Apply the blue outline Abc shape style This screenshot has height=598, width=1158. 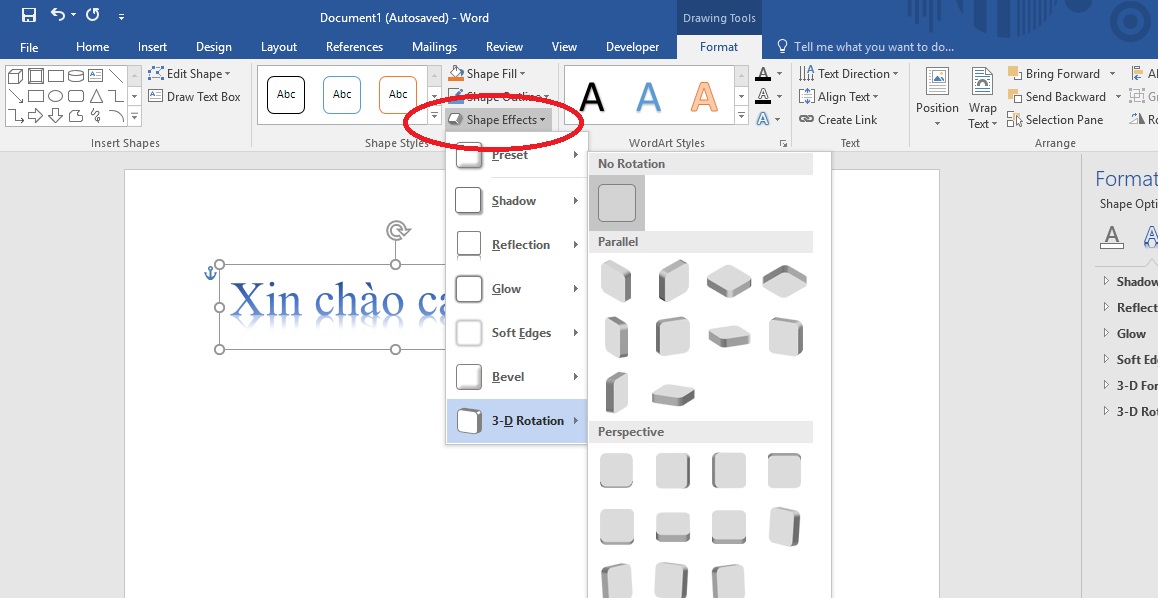pos(342,94)
